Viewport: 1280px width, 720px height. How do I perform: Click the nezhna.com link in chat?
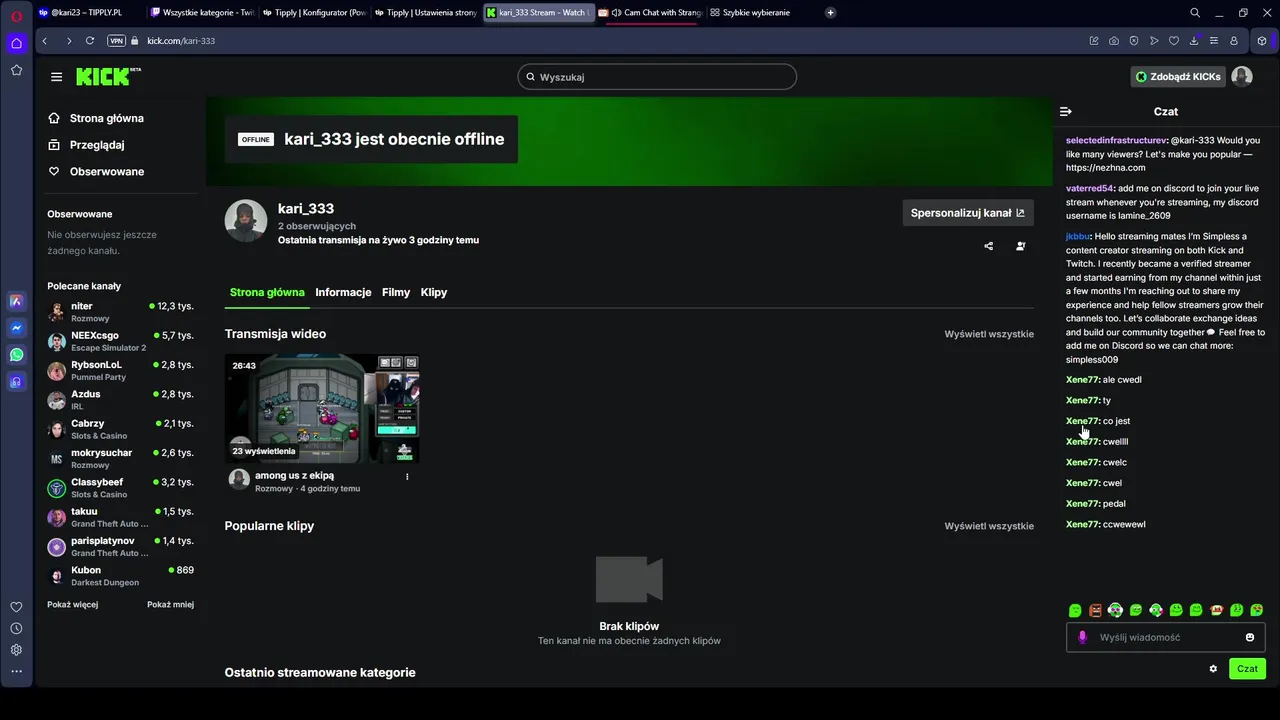coord(1106,168)
